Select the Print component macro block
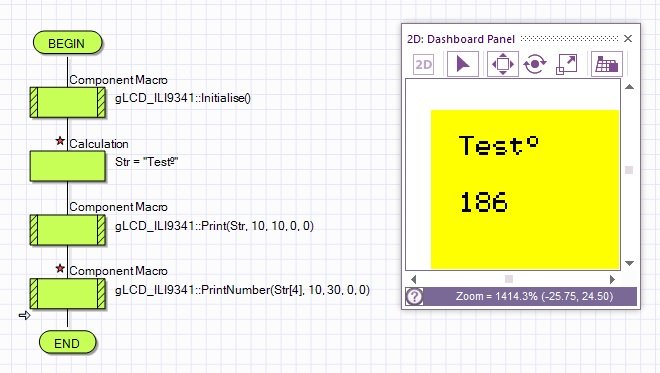 67,230
